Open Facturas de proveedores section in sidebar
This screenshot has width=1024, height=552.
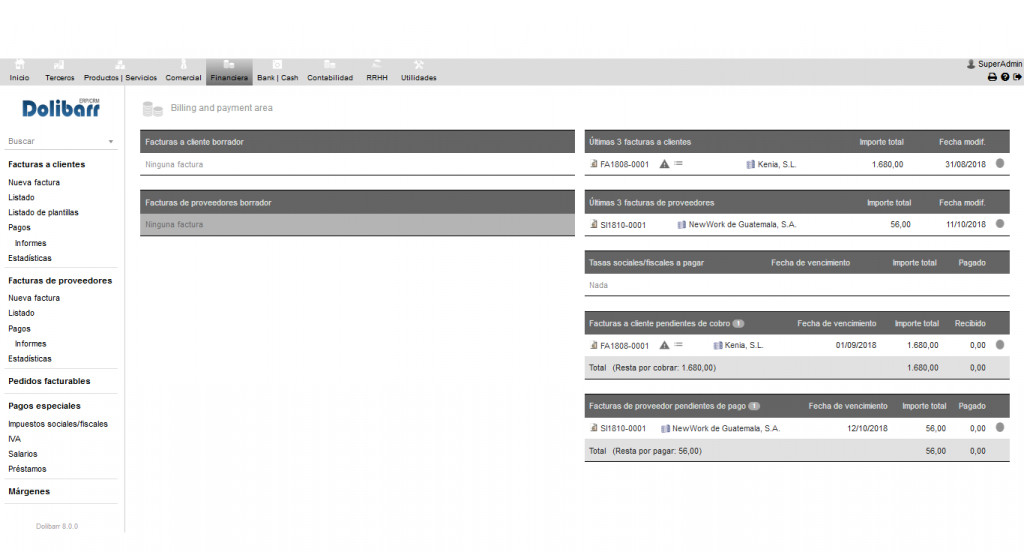point(60,281)
